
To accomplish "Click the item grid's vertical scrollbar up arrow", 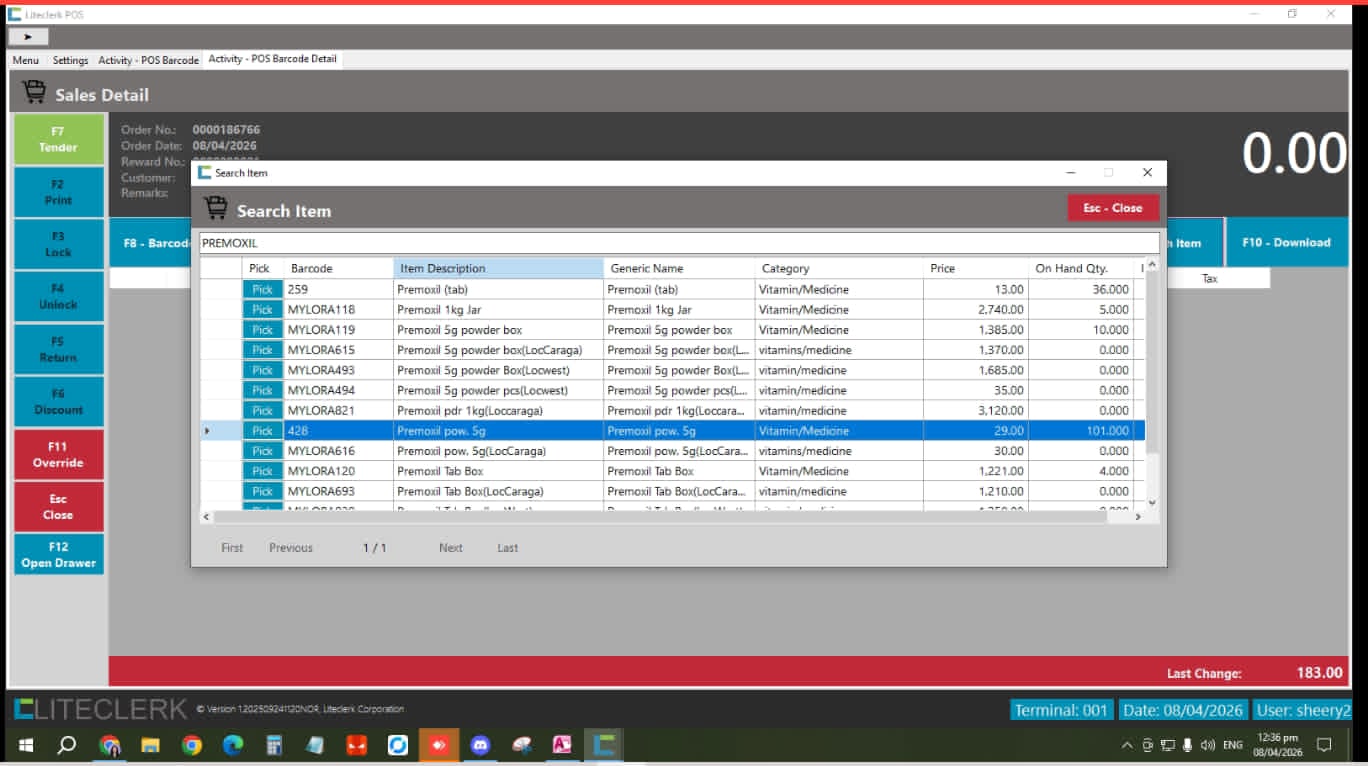I will [1152, 265].
